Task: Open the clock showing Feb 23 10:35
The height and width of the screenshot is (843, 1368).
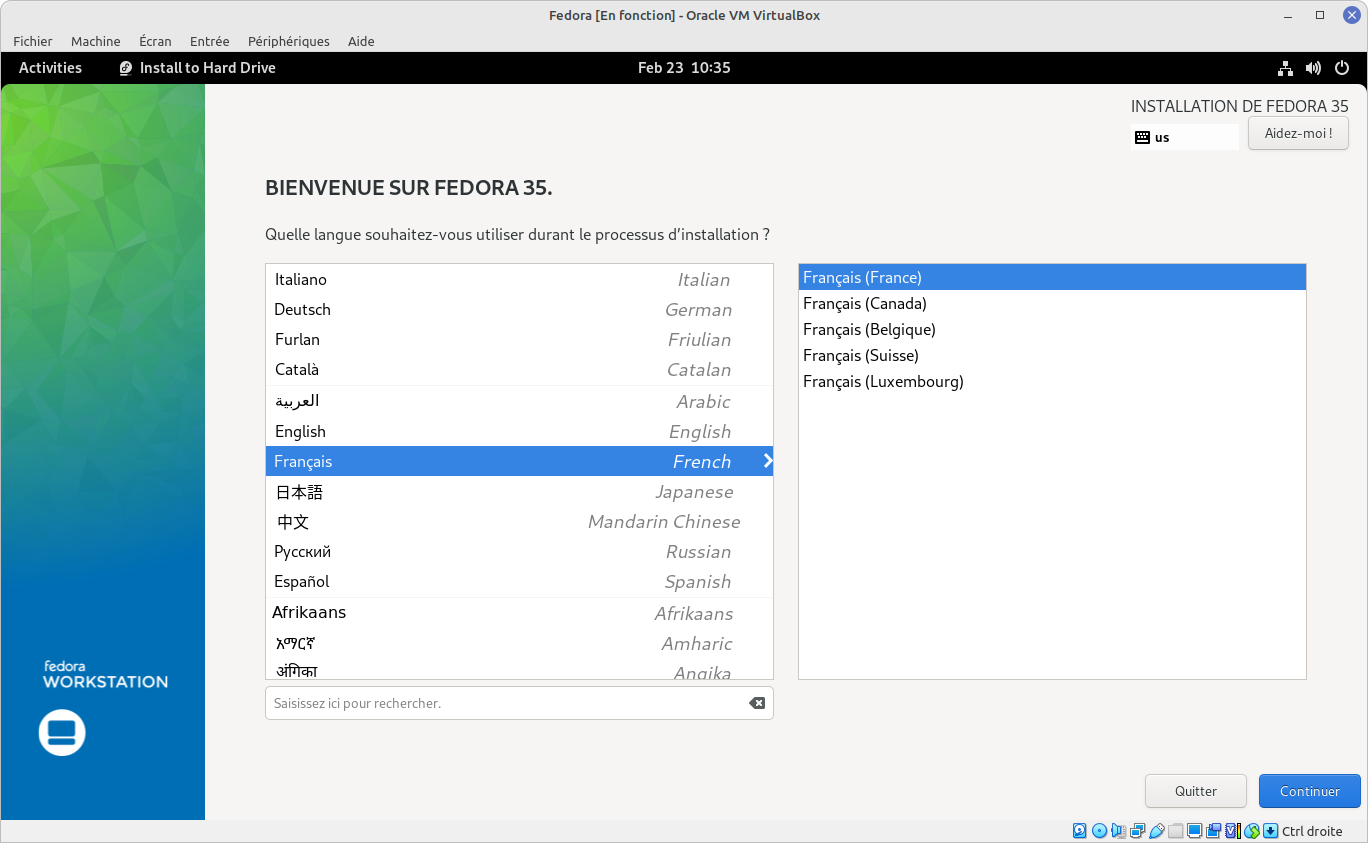Action: (x=684, y=68)
